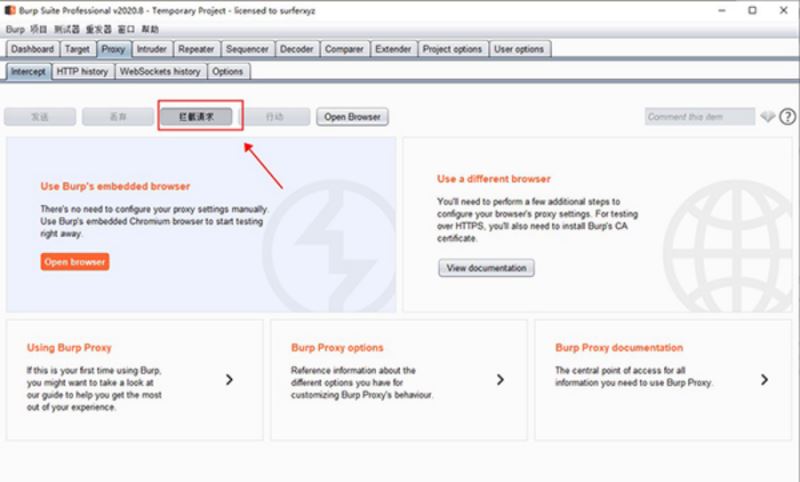Open the WebSockets history sub-tab
This screenshot has height=482, width=800.
(x=160, y=71)
